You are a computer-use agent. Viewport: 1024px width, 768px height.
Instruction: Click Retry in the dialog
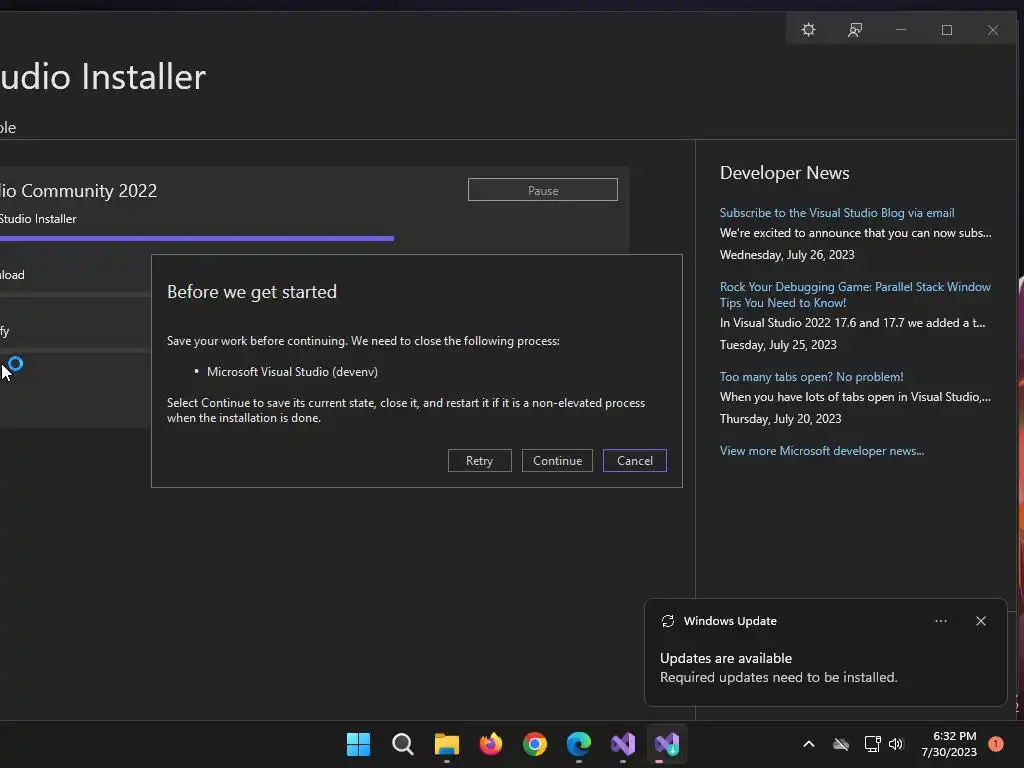coord(479,460)
